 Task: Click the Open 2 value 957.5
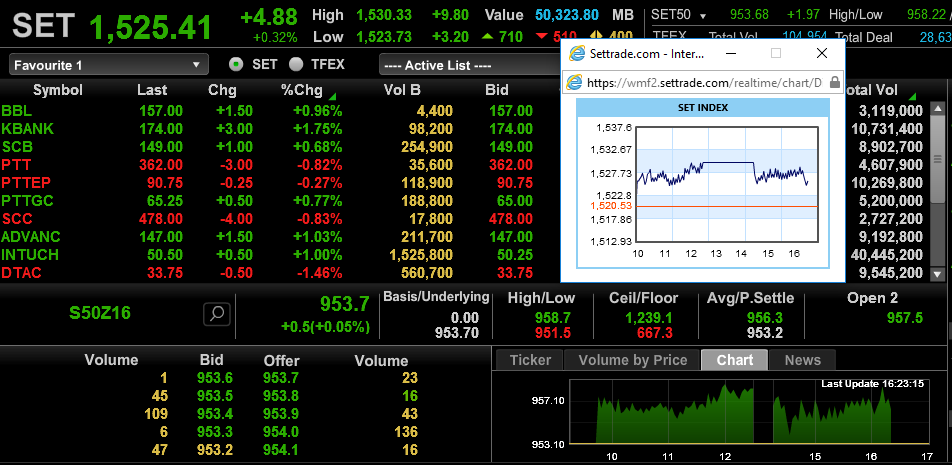click(x=905, y=317)
